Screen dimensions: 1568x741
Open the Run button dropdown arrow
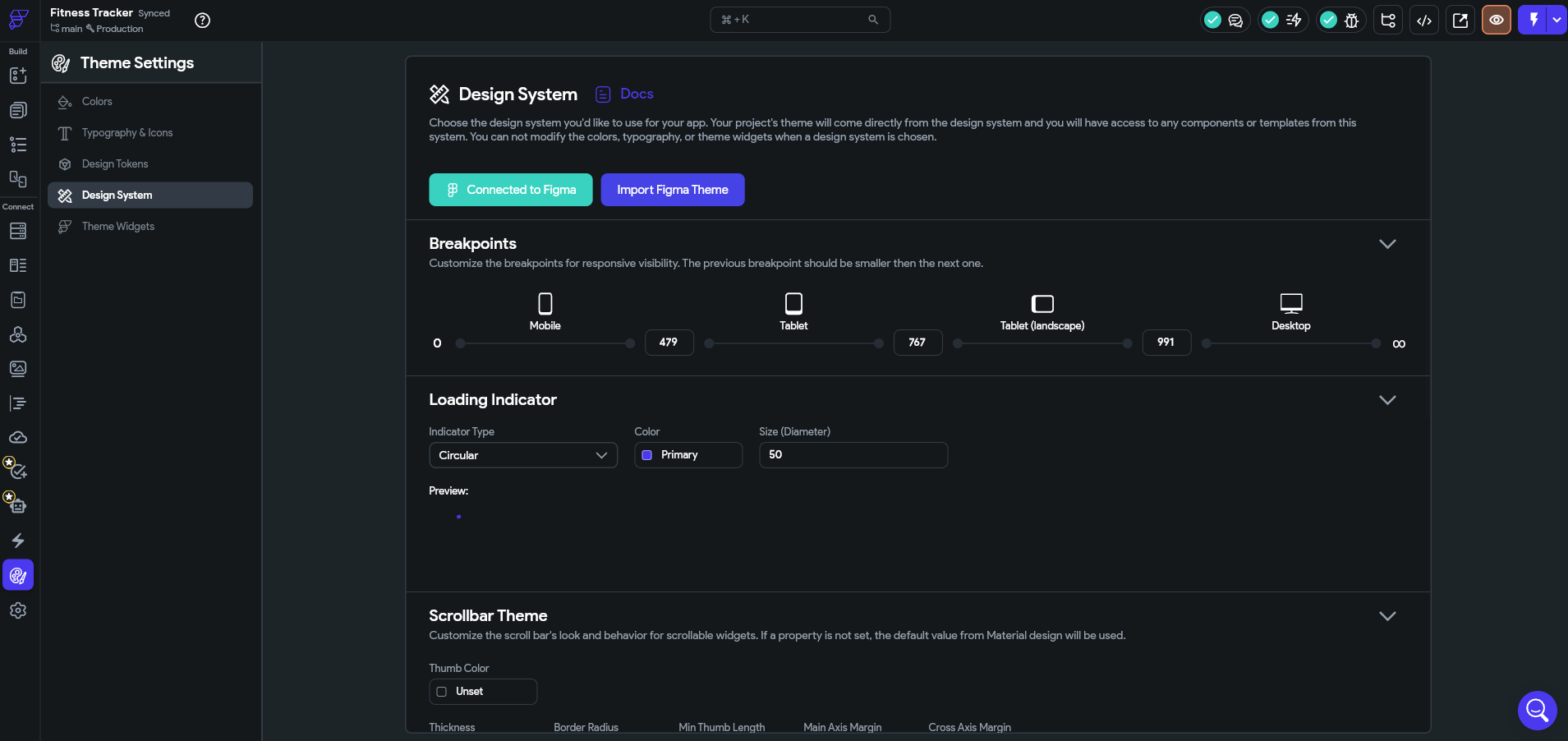coord(1557,20)
